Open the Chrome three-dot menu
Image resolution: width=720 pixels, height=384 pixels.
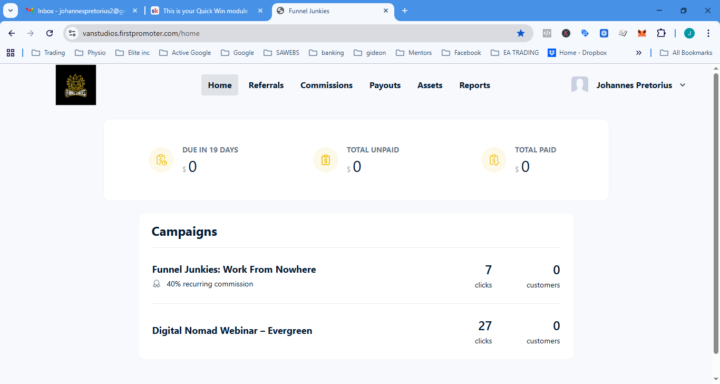[709, 33]
